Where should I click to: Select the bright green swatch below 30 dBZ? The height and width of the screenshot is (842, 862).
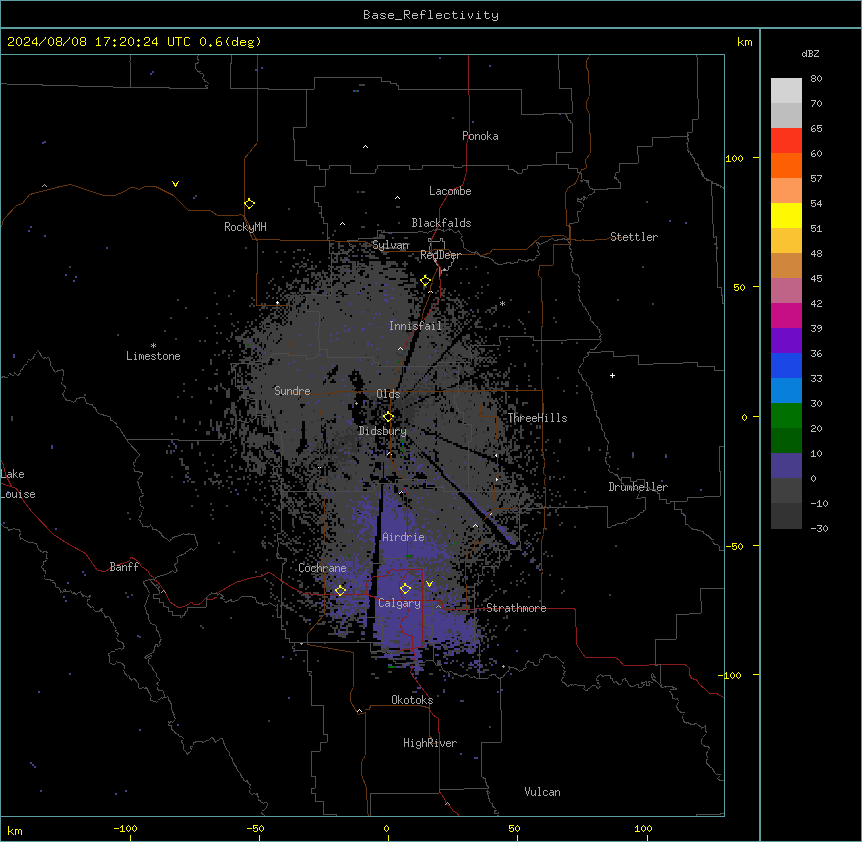(786, 416)
